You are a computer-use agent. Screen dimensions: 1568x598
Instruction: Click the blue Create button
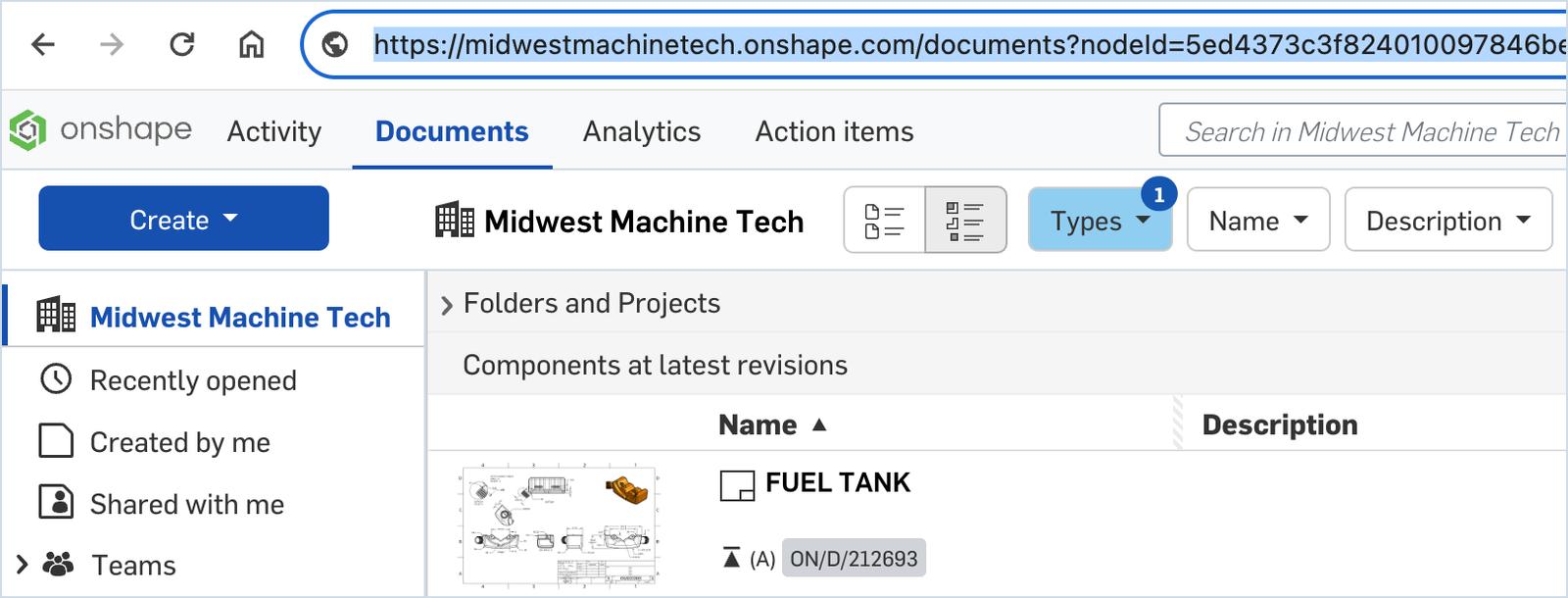tap(183, 219)
